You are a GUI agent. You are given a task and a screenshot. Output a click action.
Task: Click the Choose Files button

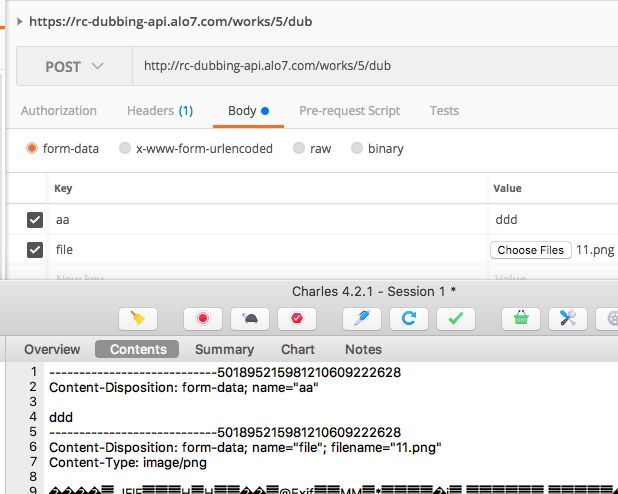(x=531, y=250)
